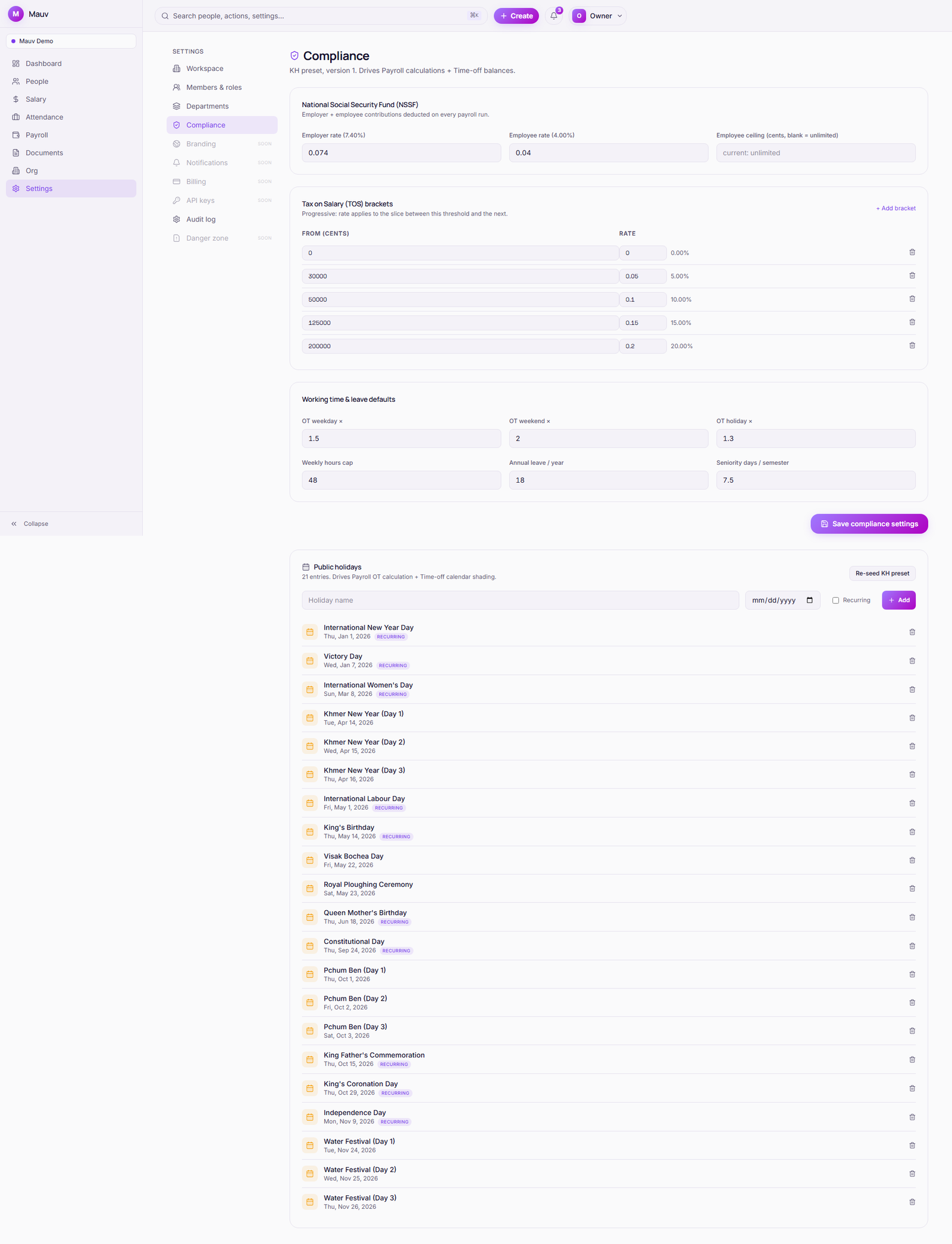Click the OT weekend multiplier field

609,439
